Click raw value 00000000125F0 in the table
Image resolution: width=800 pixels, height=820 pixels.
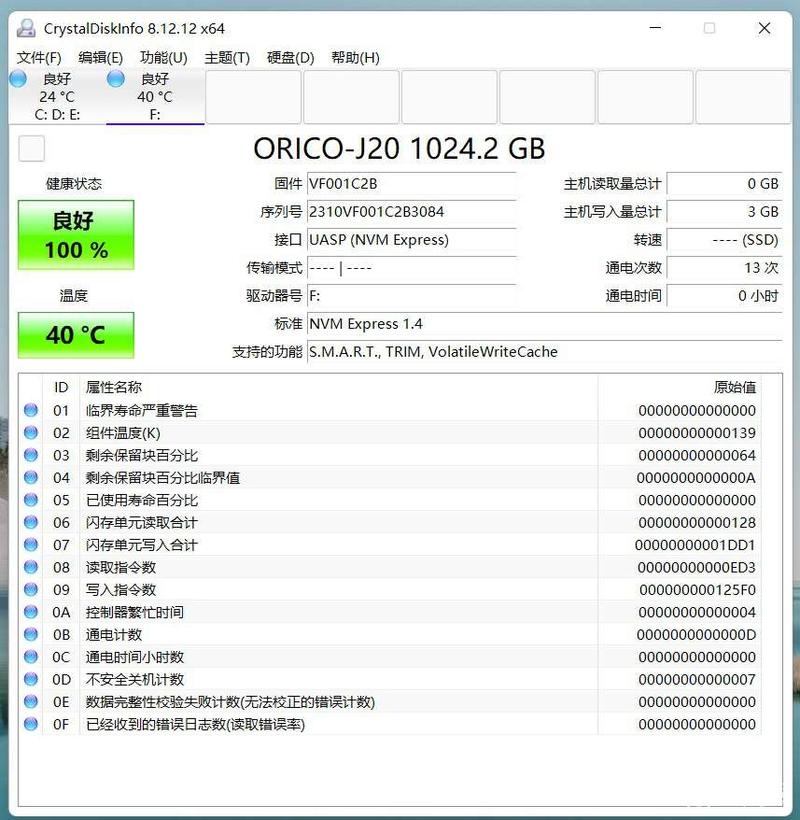(x=698, y=590)
